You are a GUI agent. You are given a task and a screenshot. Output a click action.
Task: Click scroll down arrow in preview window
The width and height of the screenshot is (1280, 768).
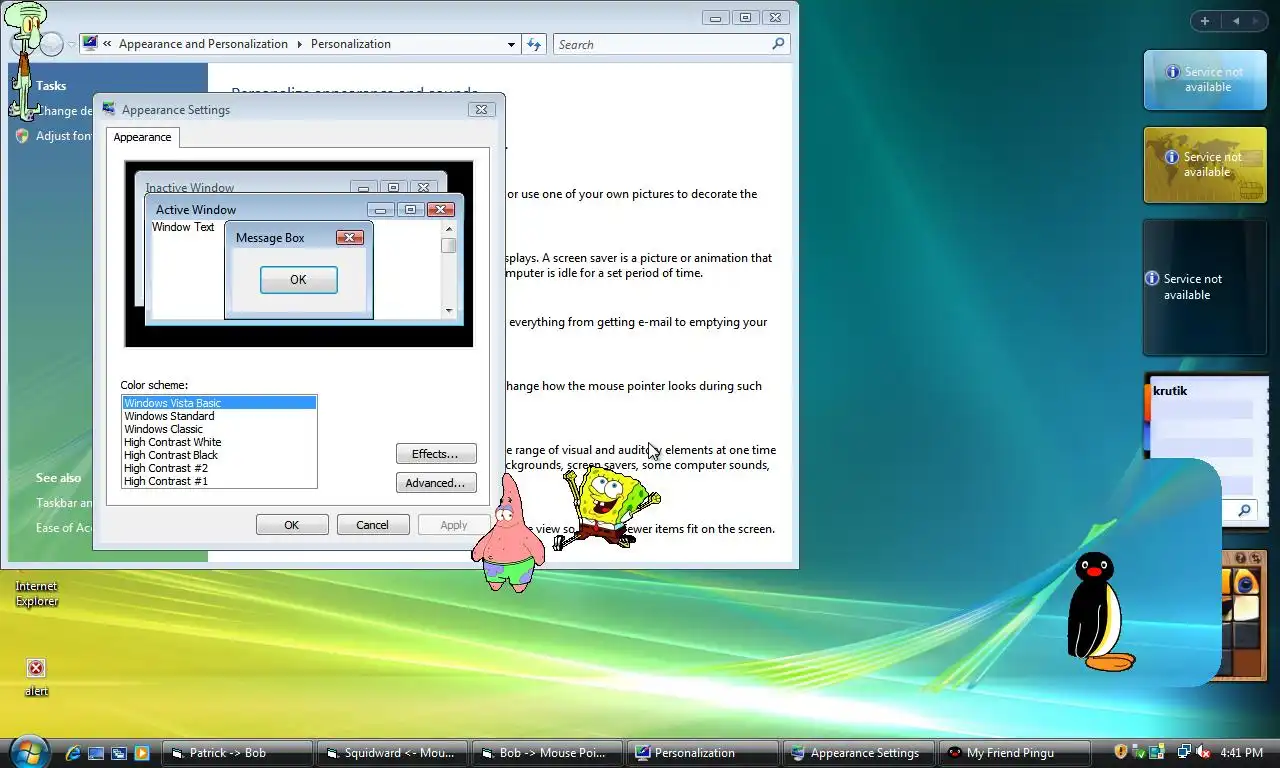(449, 311)
